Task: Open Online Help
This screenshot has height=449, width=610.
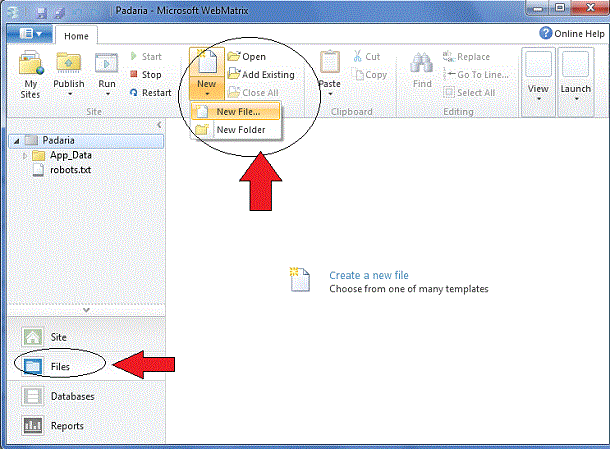Action: coord(572,33)
